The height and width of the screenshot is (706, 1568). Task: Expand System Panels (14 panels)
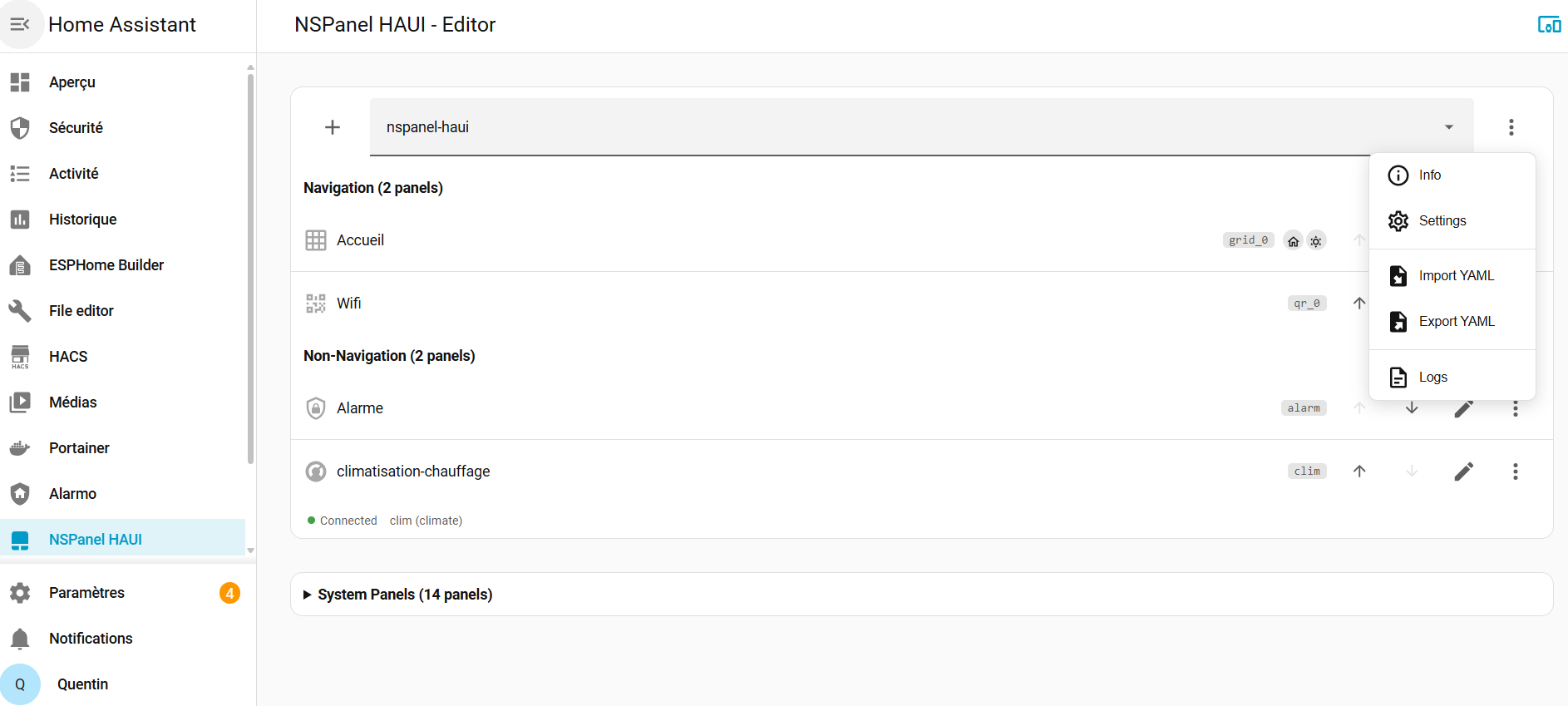coord(922,595)
